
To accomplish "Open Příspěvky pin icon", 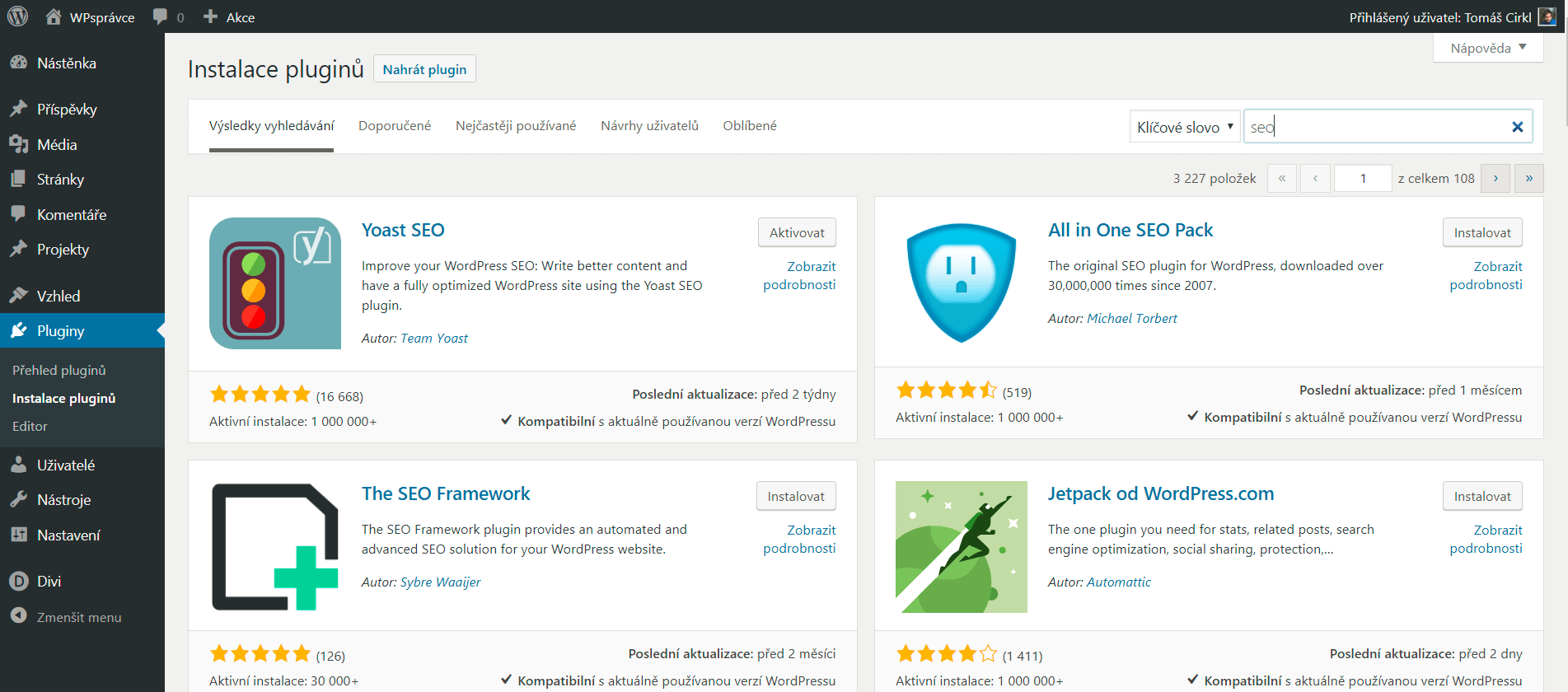I will point(18,109).
